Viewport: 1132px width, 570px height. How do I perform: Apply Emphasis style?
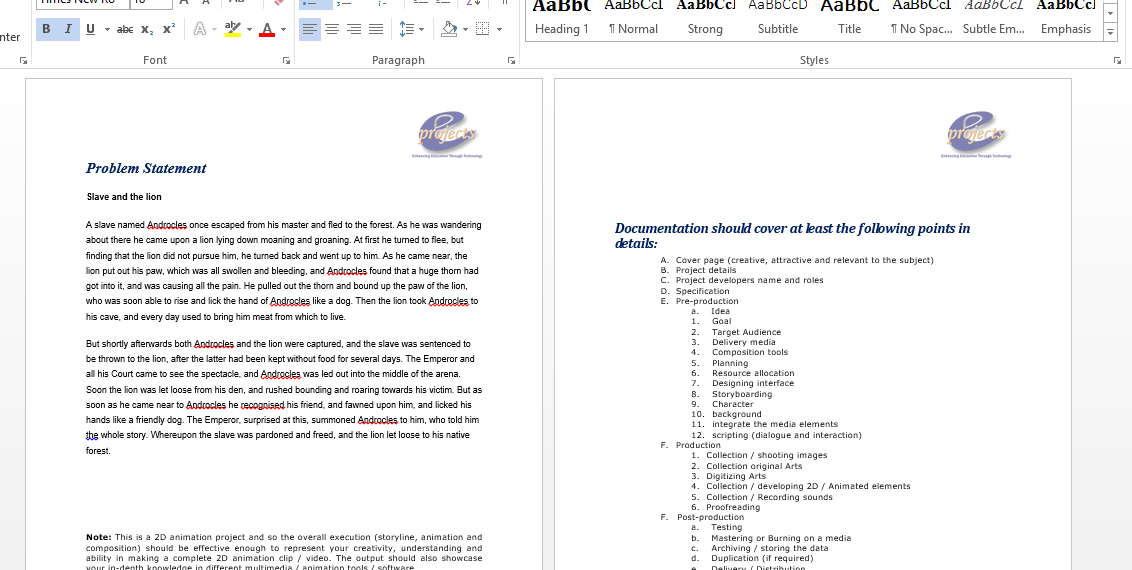[1066, 20]
